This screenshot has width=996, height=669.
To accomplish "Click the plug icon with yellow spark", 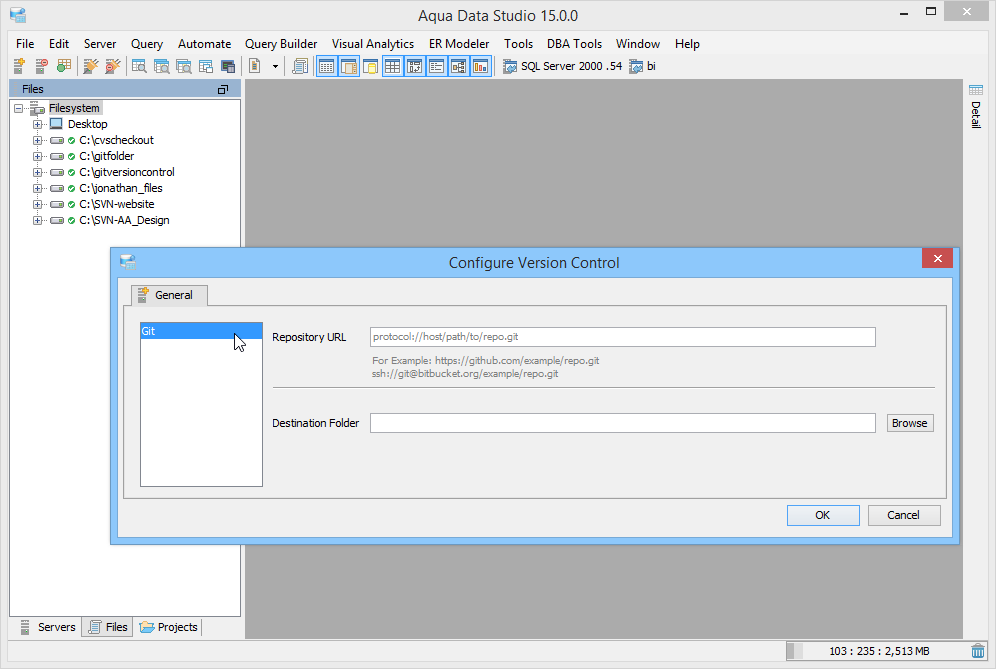I will click(91, 65).
